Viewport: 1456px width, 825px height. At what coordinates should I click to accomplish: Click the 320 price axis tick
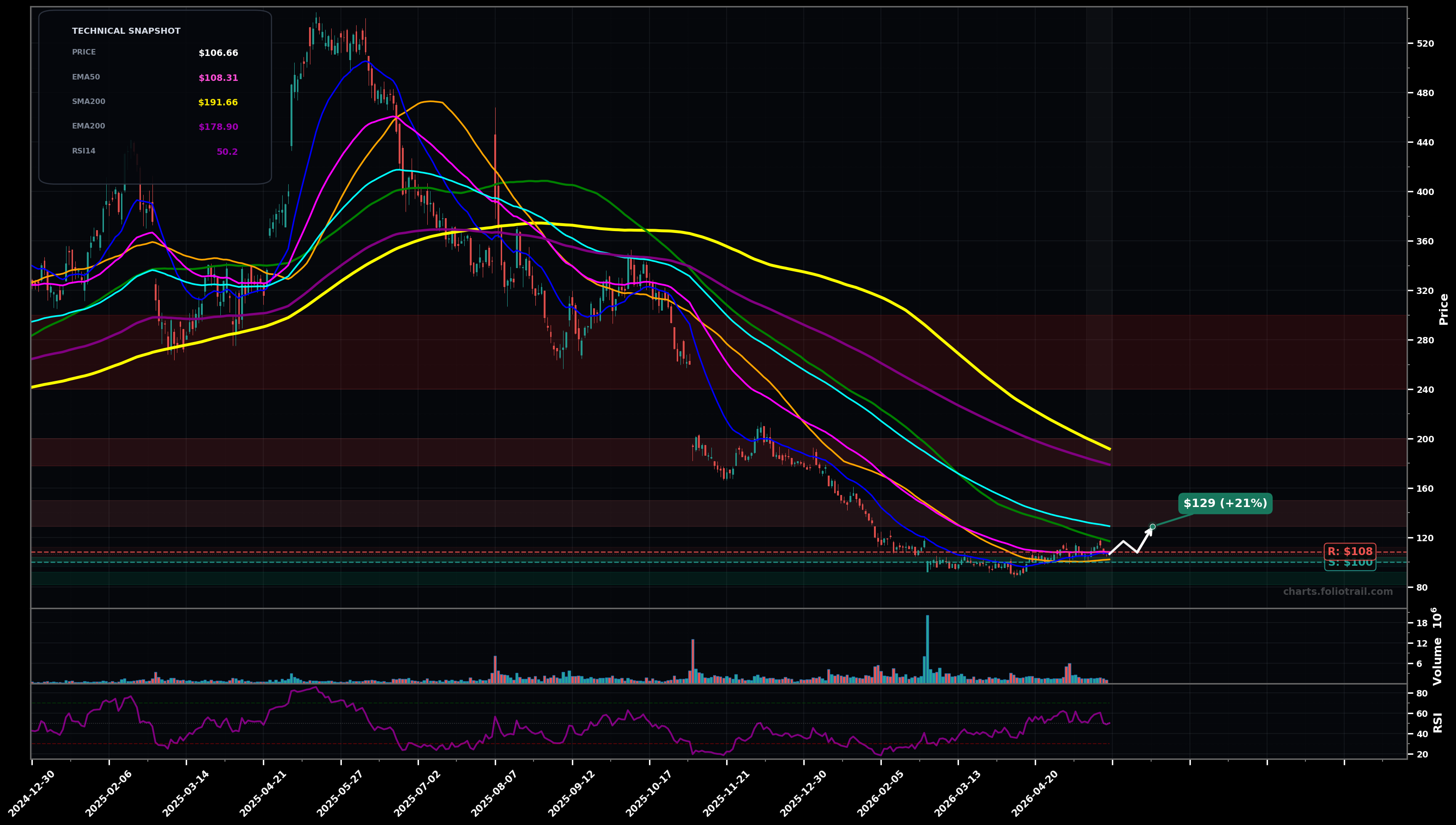pos(1425,291)
